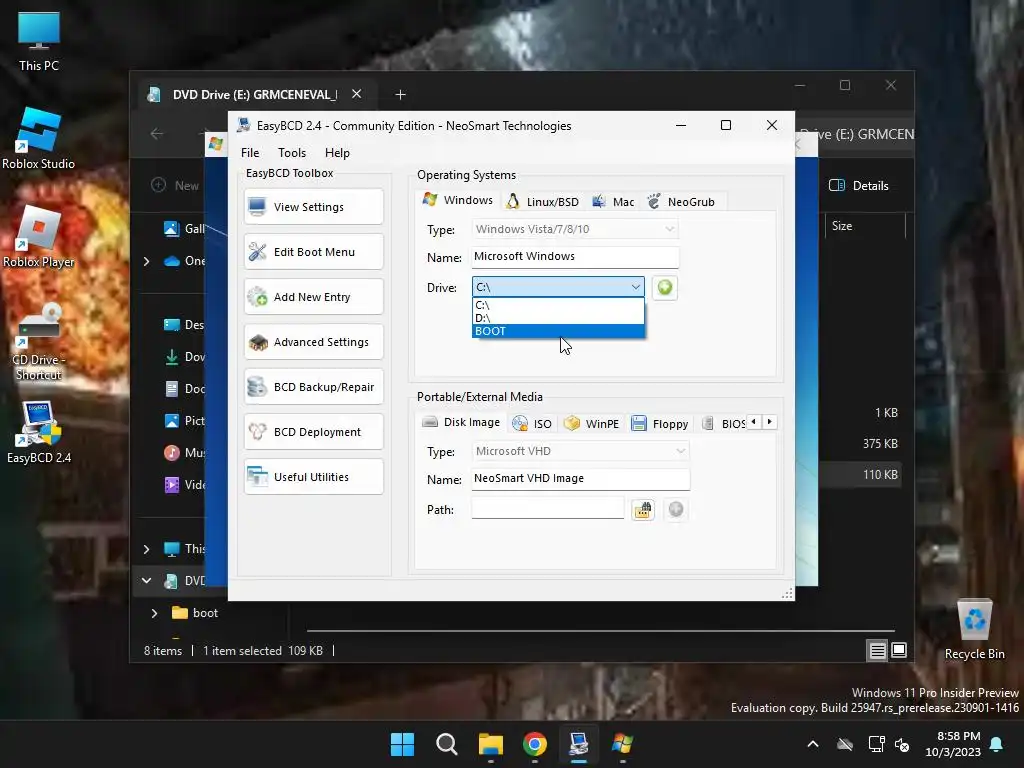Open the File menu in EasyBCD

click(250, 153)
